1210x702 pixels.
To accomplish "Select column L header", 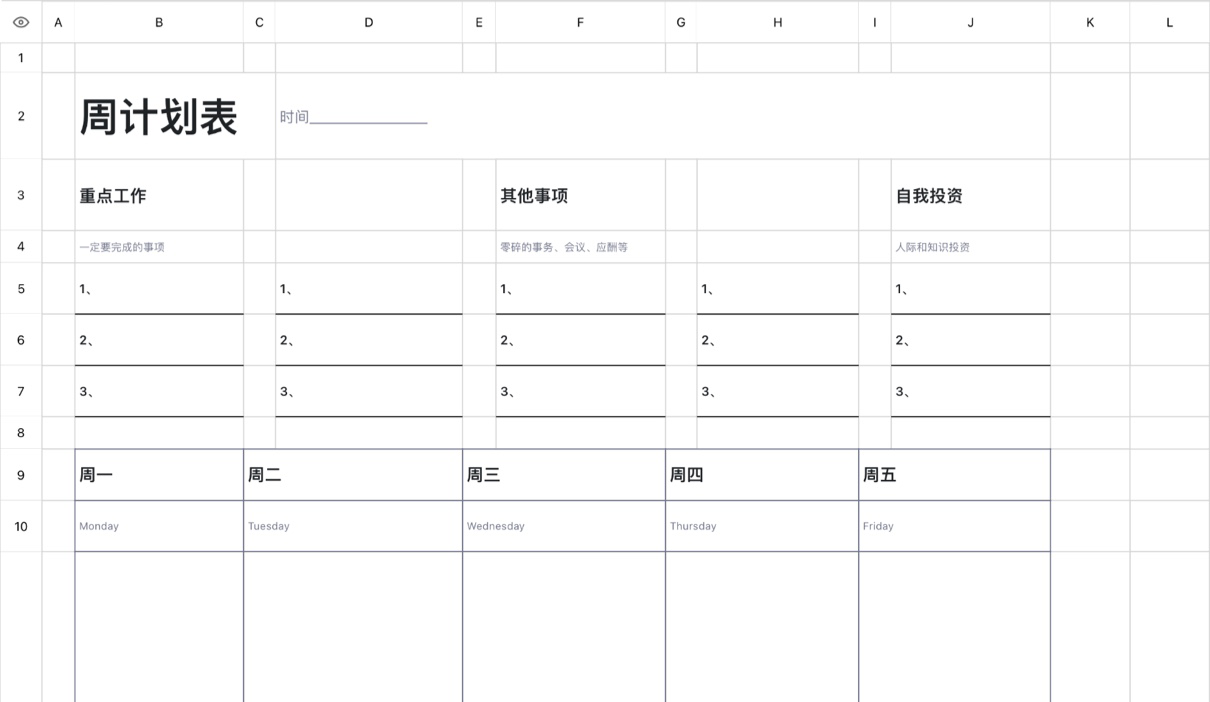I will [1169, 22].
